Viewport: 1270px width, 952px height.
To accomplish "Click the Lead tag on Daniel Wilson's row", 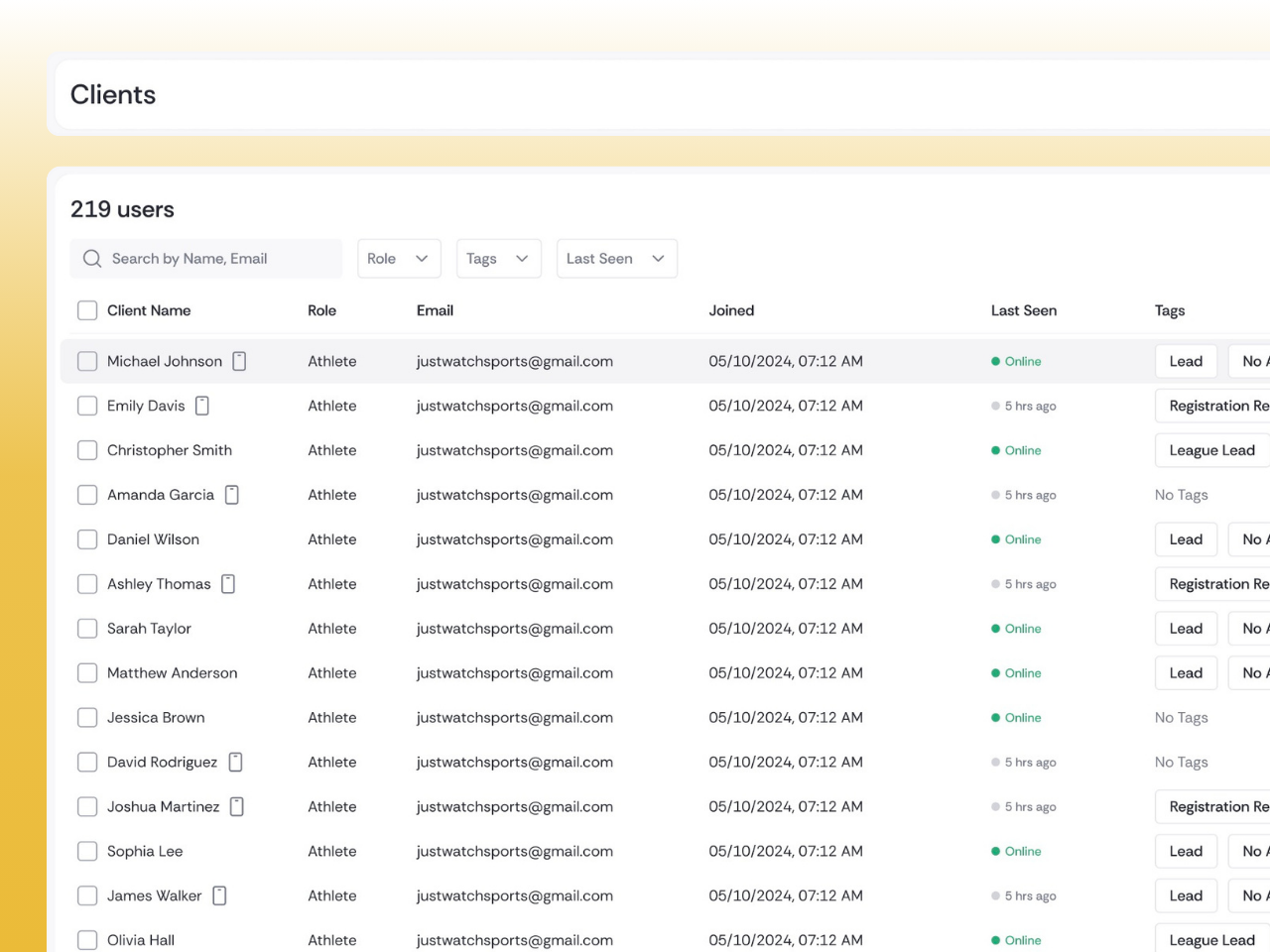I will pos(1186,539).
